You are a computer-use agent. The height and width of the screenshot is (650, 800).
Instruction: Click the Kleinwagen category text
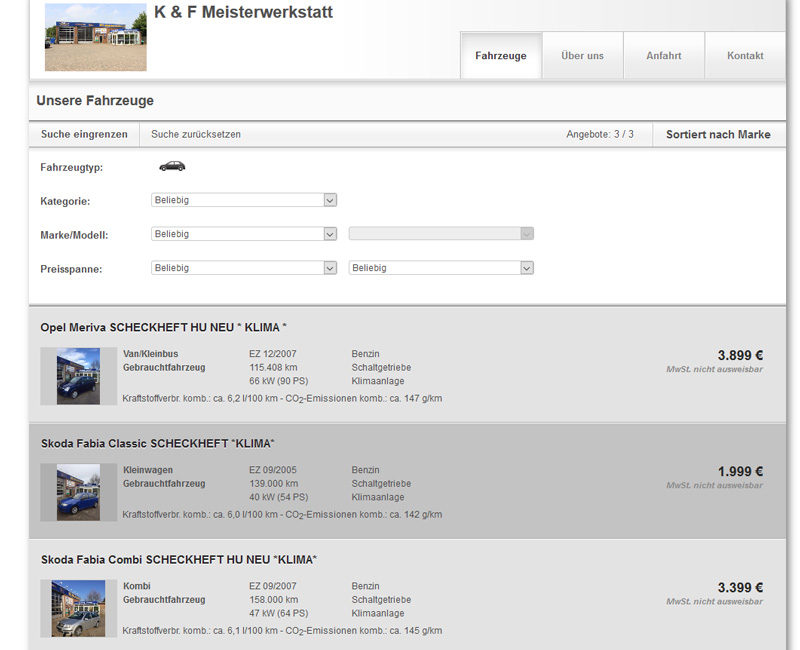pos(148,470)
